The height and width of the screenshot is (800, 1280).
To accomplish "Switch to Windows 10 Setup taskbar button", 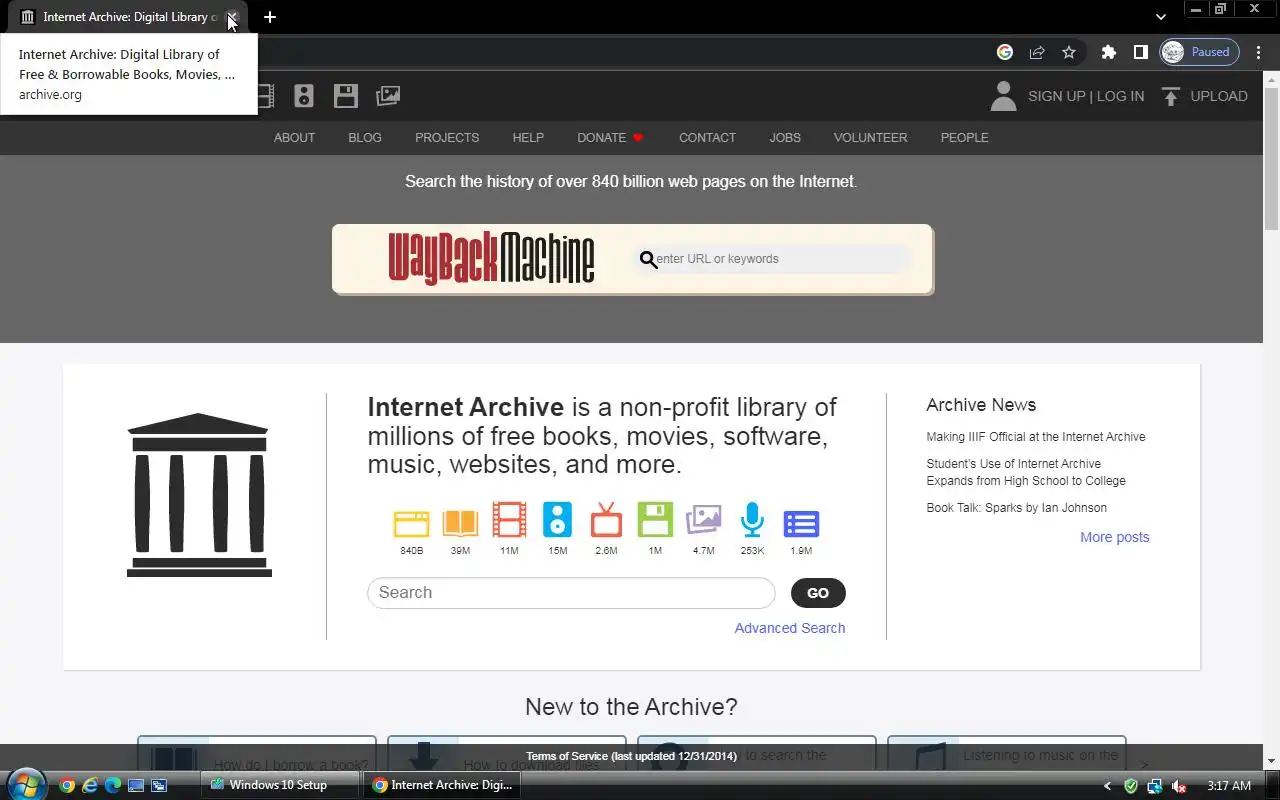I will [280, 785].
